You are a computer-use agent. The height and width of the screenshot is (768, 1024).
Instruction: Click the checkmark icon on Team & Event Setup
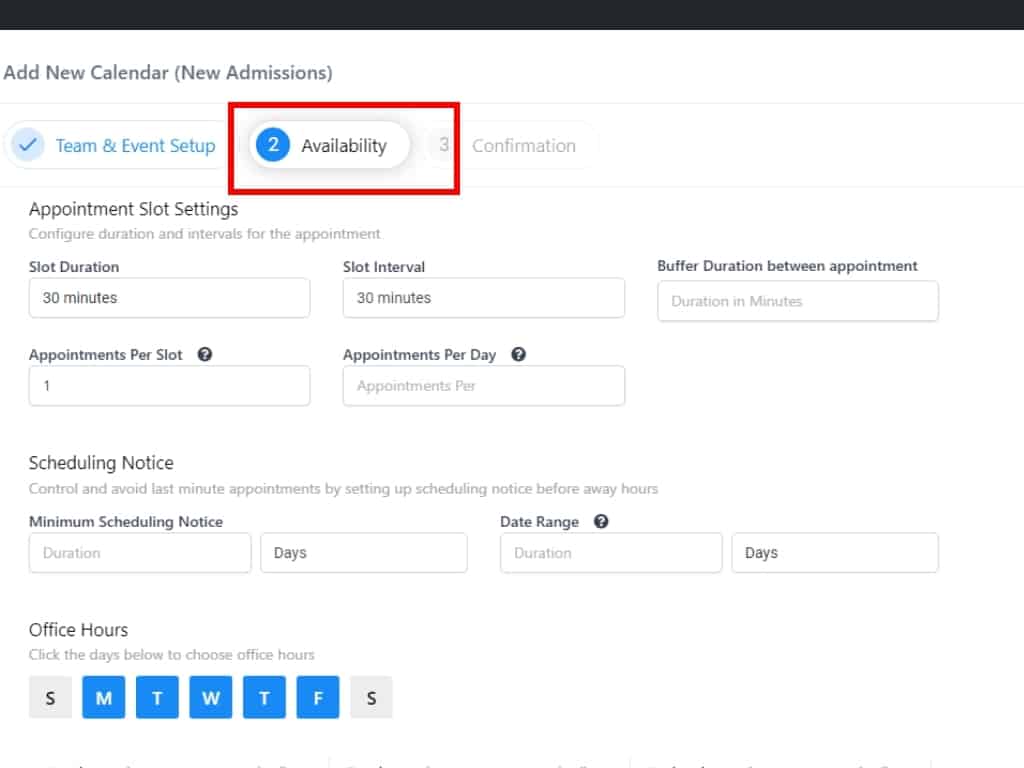28,145
